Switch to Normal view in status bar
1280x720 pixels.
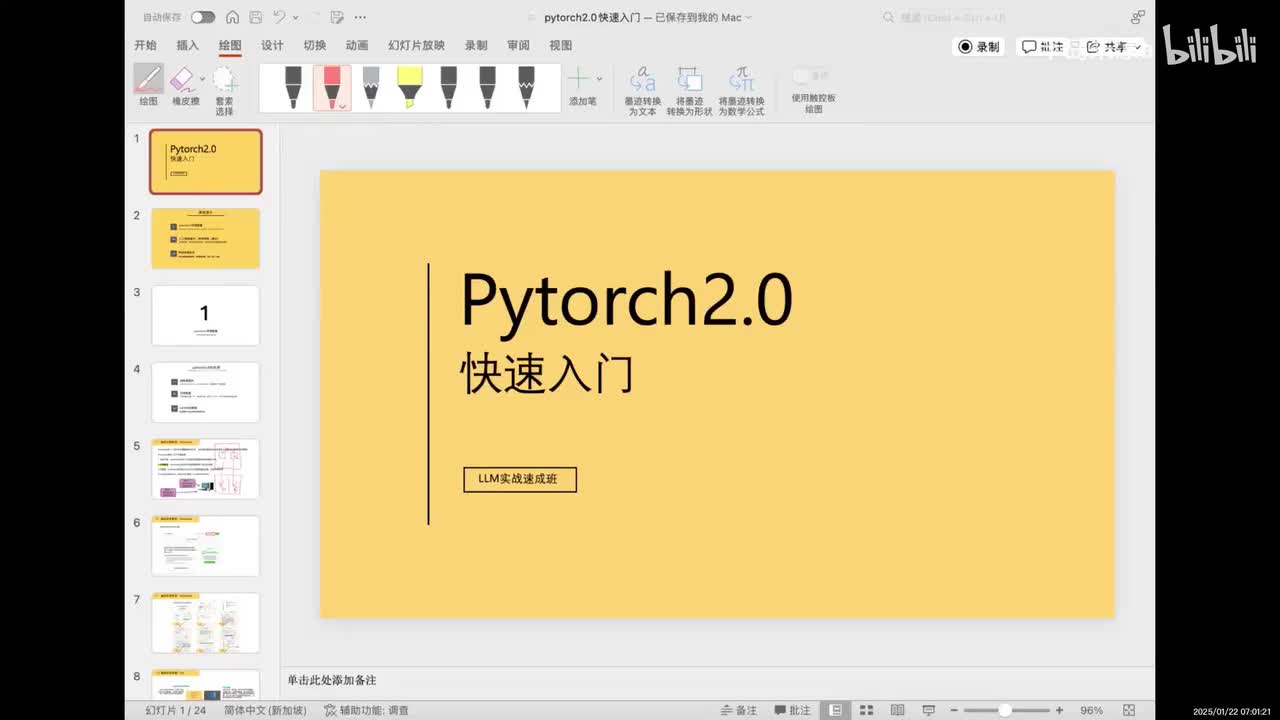834,710
